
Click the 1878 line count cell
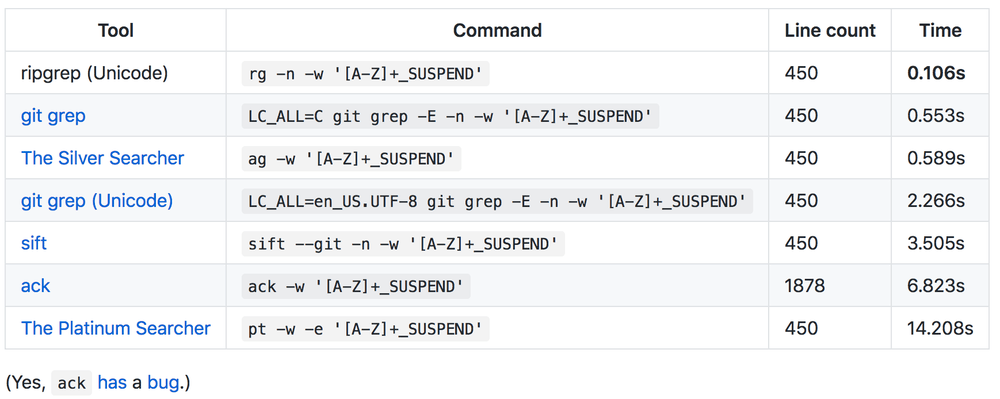click(x=805, y=286)
